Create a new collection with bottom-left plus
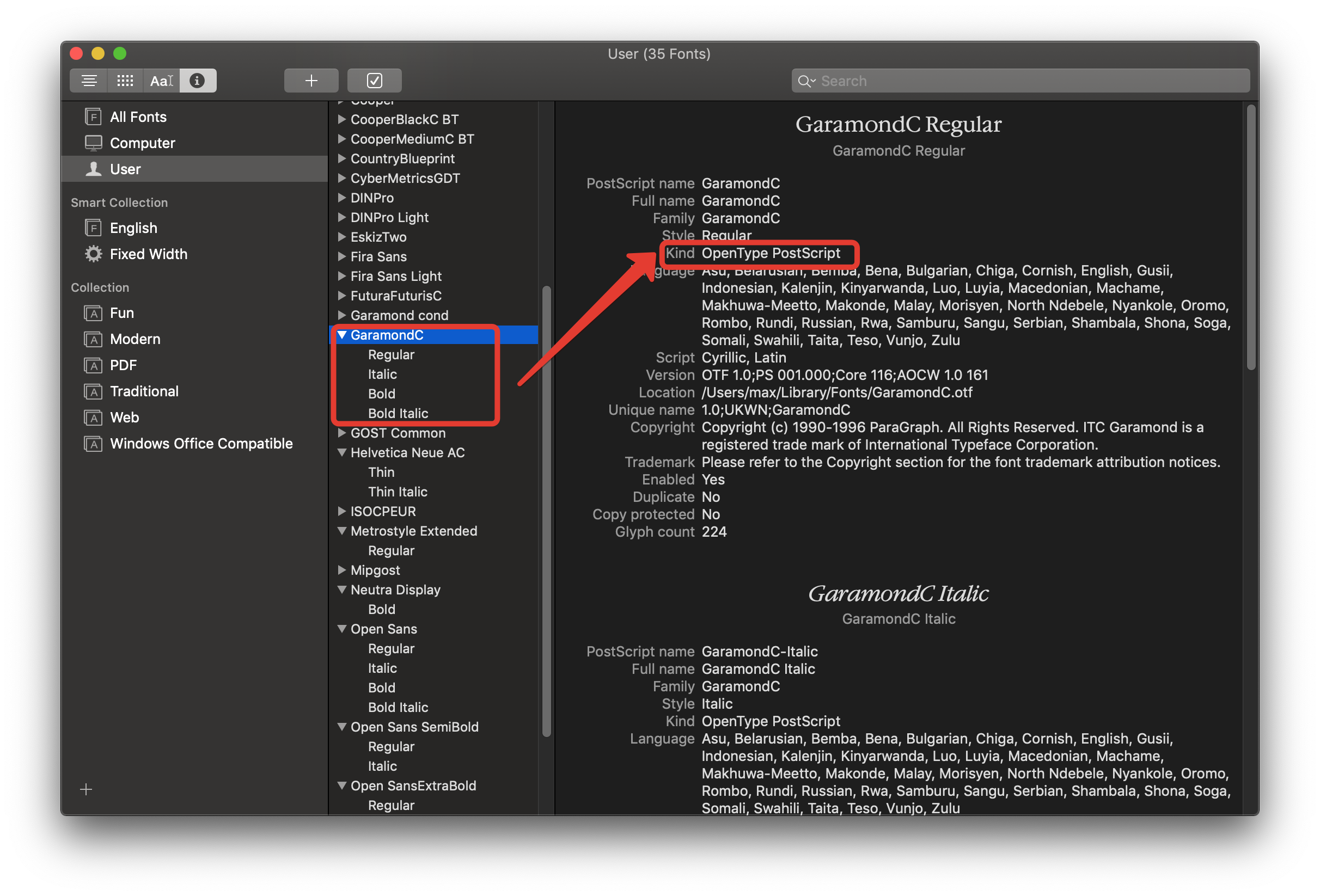The width and height of the screenshot is (1320, 896). [85, 789]
